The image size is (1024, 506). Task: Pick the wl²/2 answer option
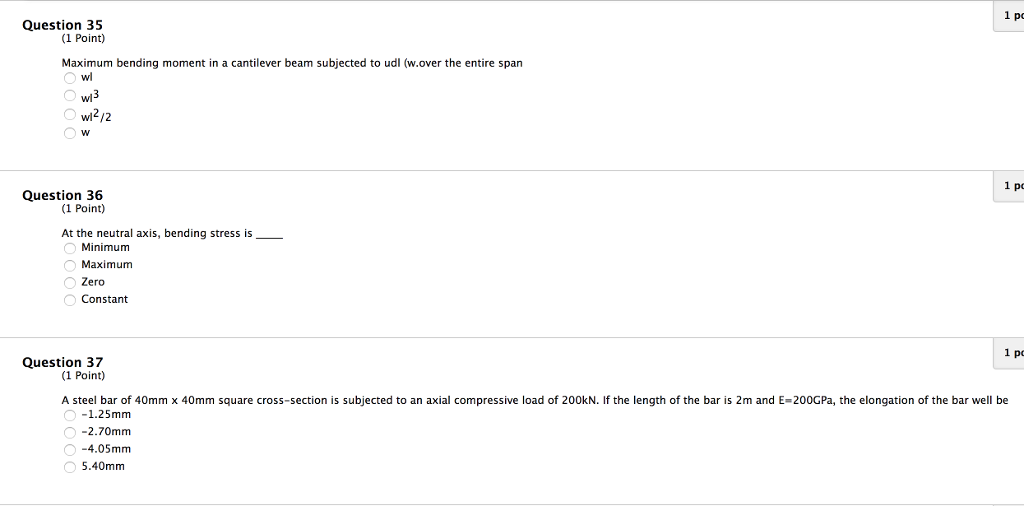[70, 115]
